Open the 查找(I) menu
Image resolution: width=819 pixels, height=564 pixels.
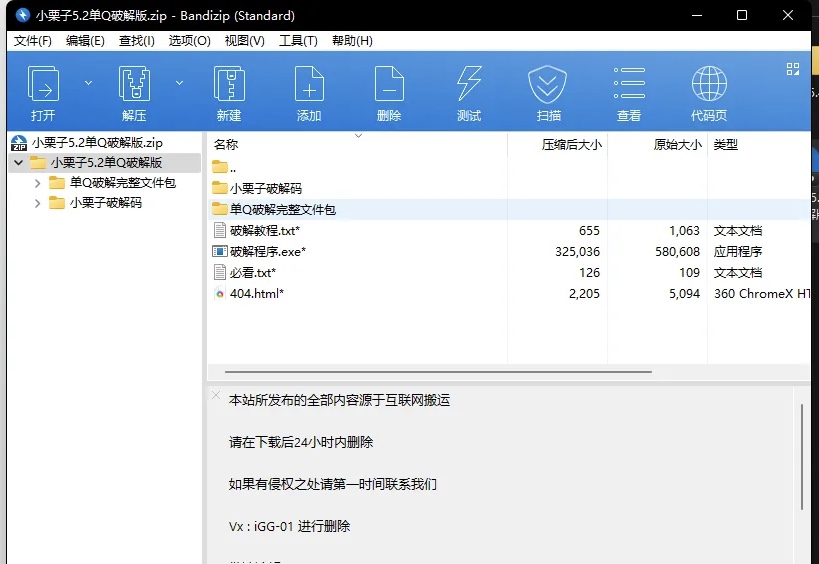136,41
